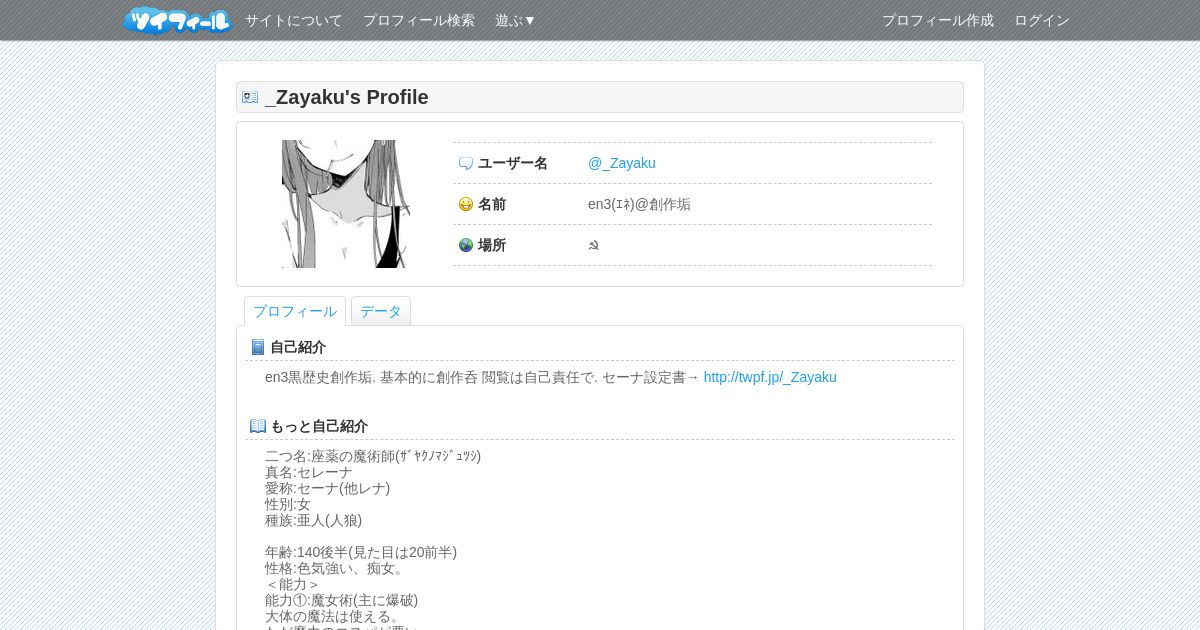Click the もっと自己紹介 section heading
1200x630 pixels.
(x=319, y=426)
